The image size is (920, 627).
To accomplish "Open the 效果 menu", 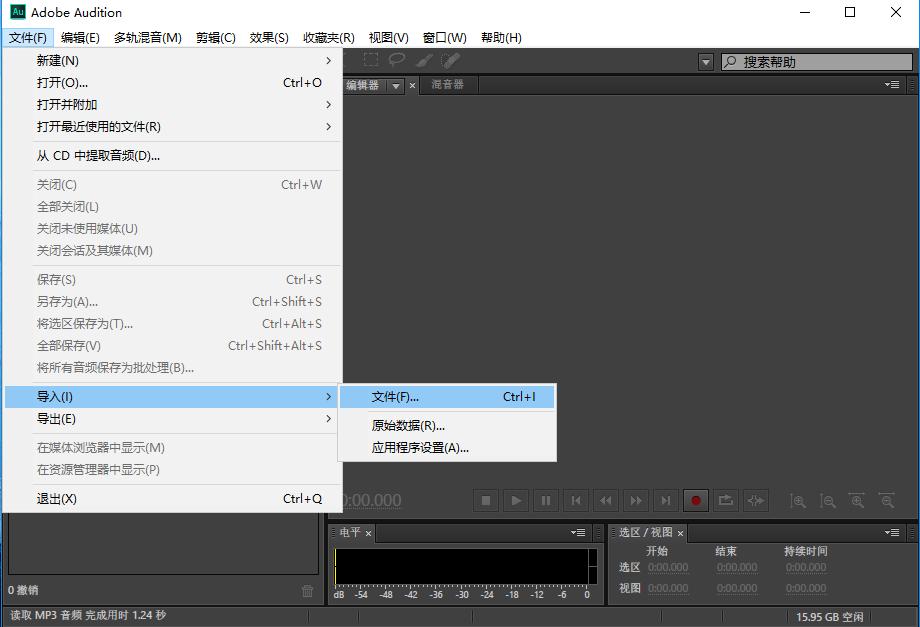I will click(x=268, y=37).
